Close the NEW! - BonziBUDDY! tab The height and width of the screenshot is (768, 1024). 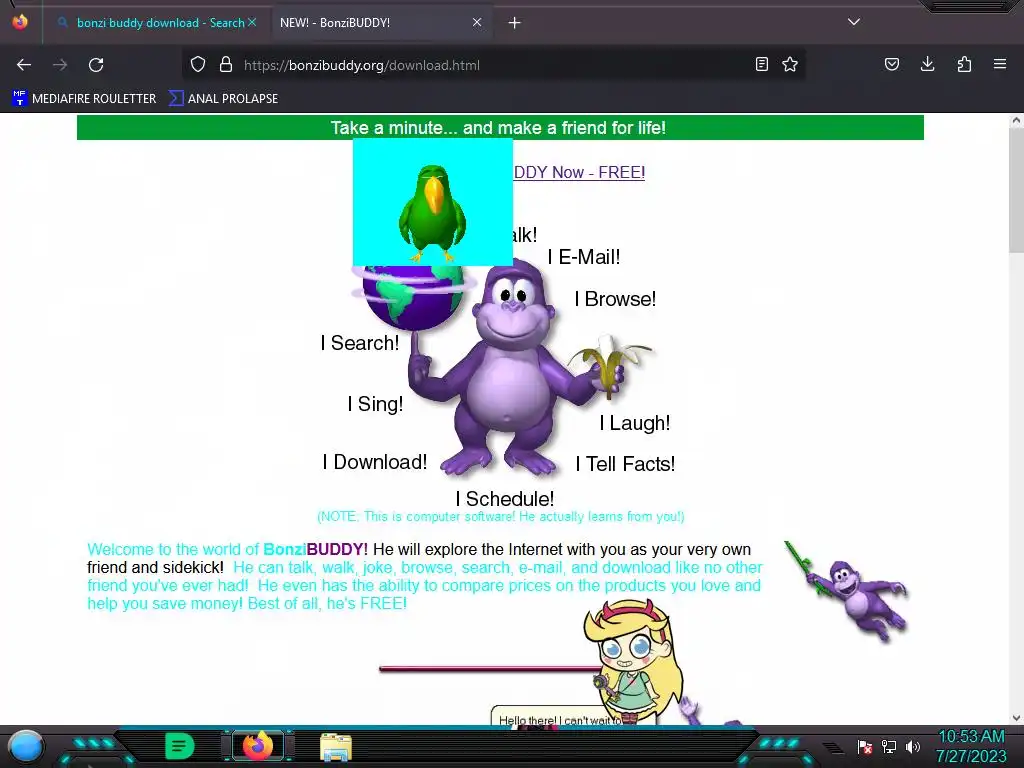(477, 22)
